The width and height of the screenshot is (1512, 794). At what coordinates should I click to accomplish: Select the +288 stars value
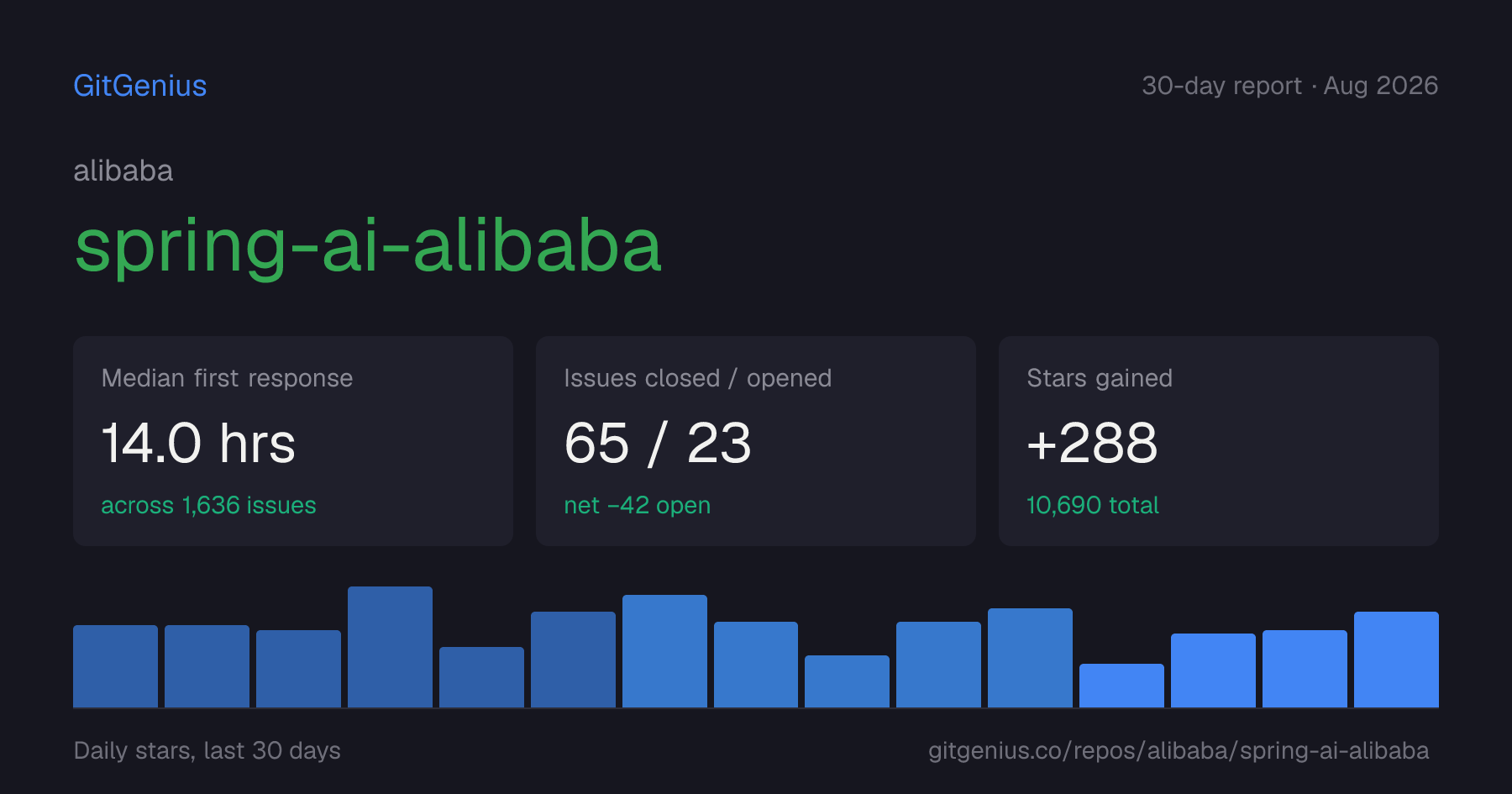[x=1092, y=443]
